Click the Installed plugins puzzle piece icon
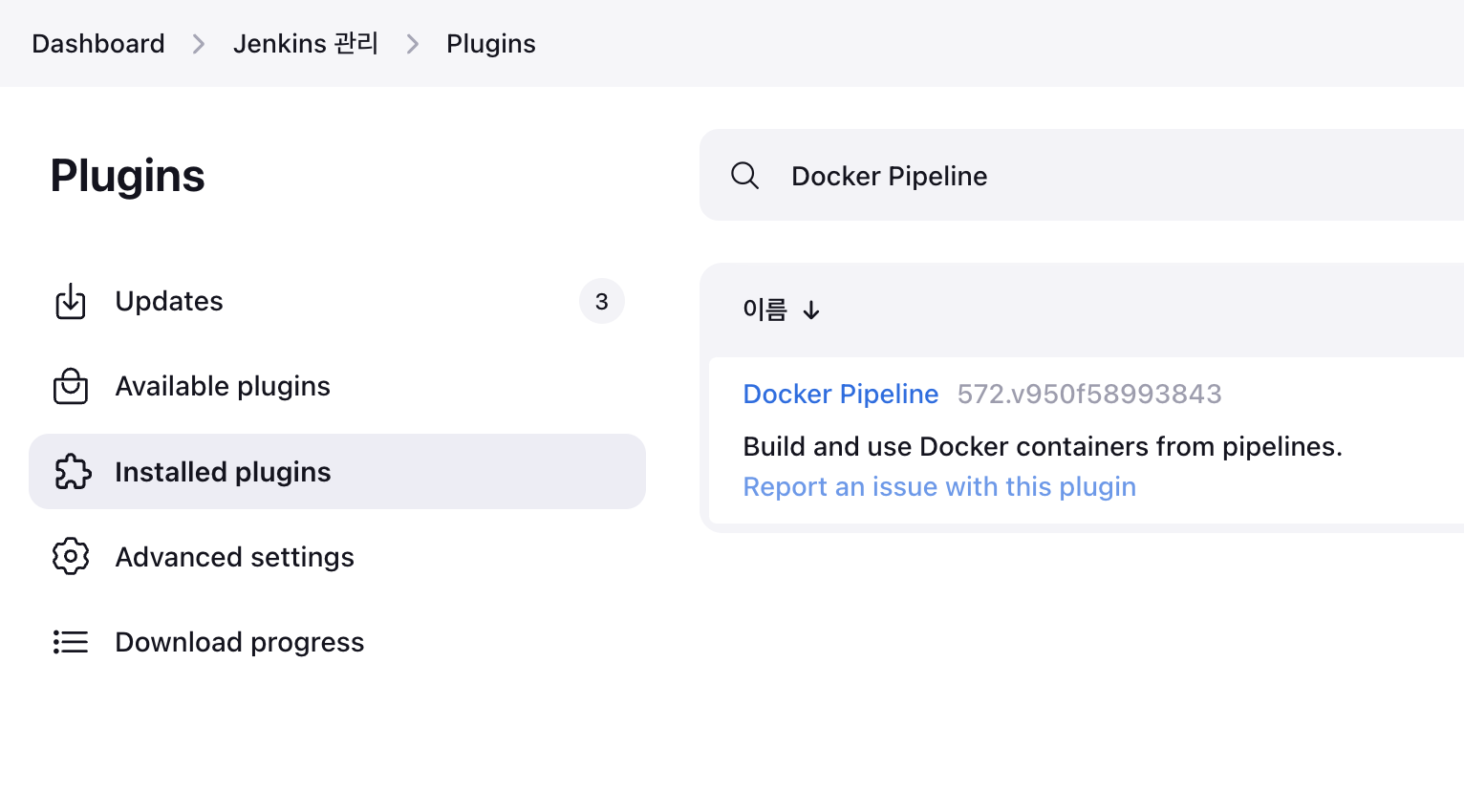The width and height of the screenshot is (1464, 812). tap(72, 472)
